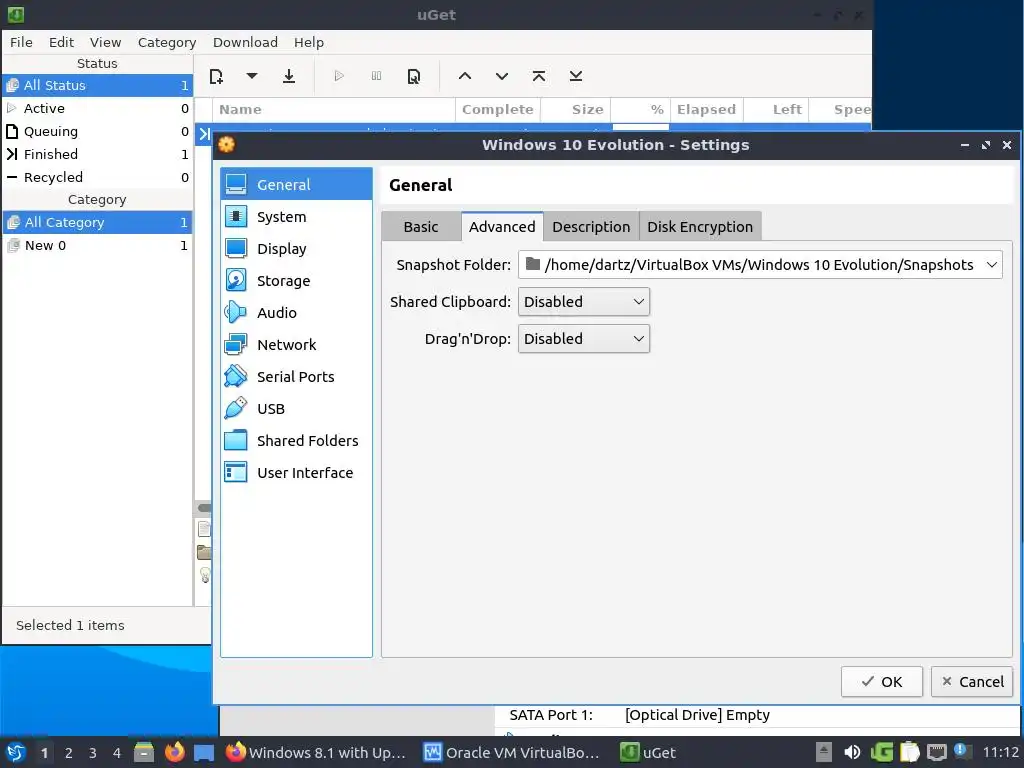This screenshot has height=768, width=1024.
Task: Open the USB settings page
Action: click(x=296, y=409)
